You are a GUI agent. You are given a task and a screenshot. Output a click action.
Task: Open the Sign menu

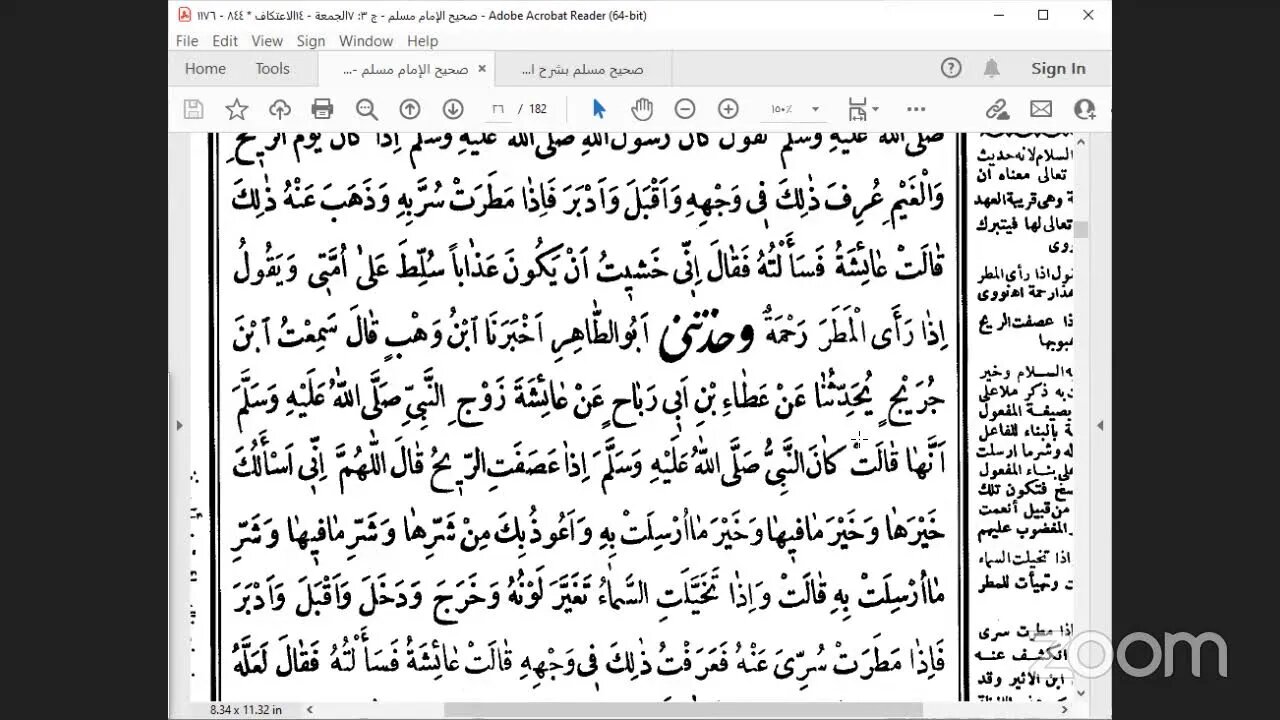pos(311,41)
